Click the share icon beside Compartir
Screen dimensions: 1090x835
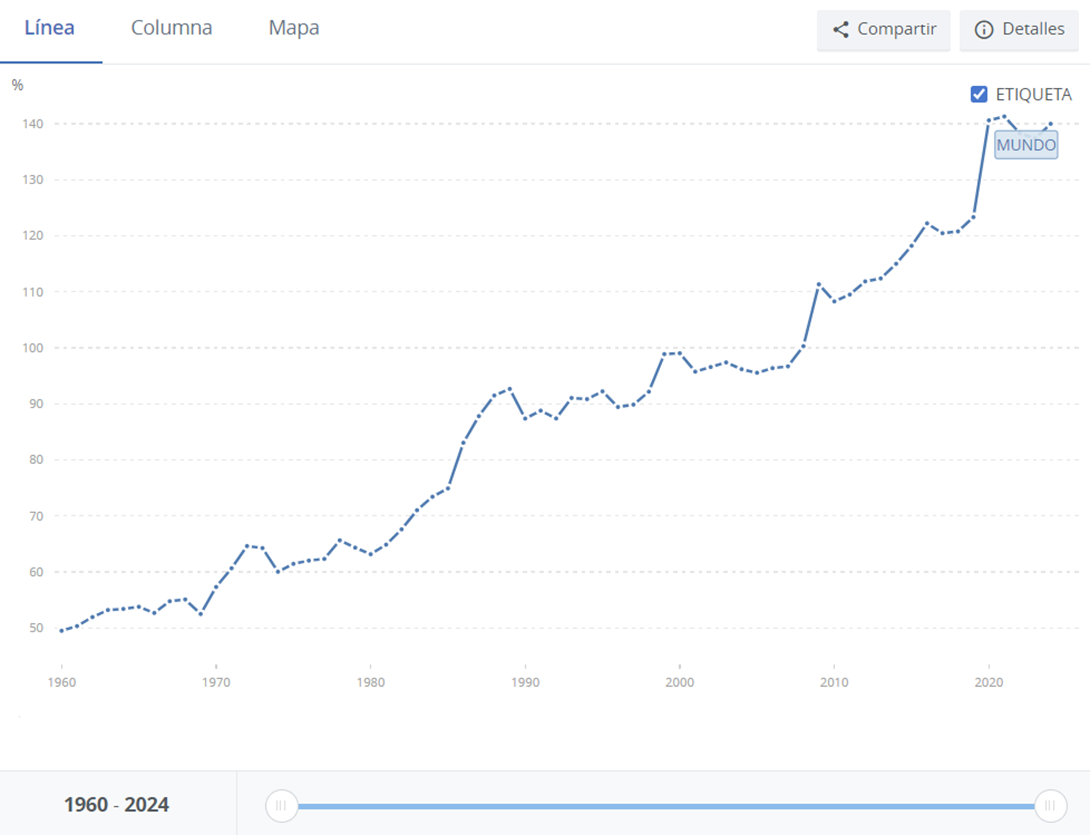841,30
